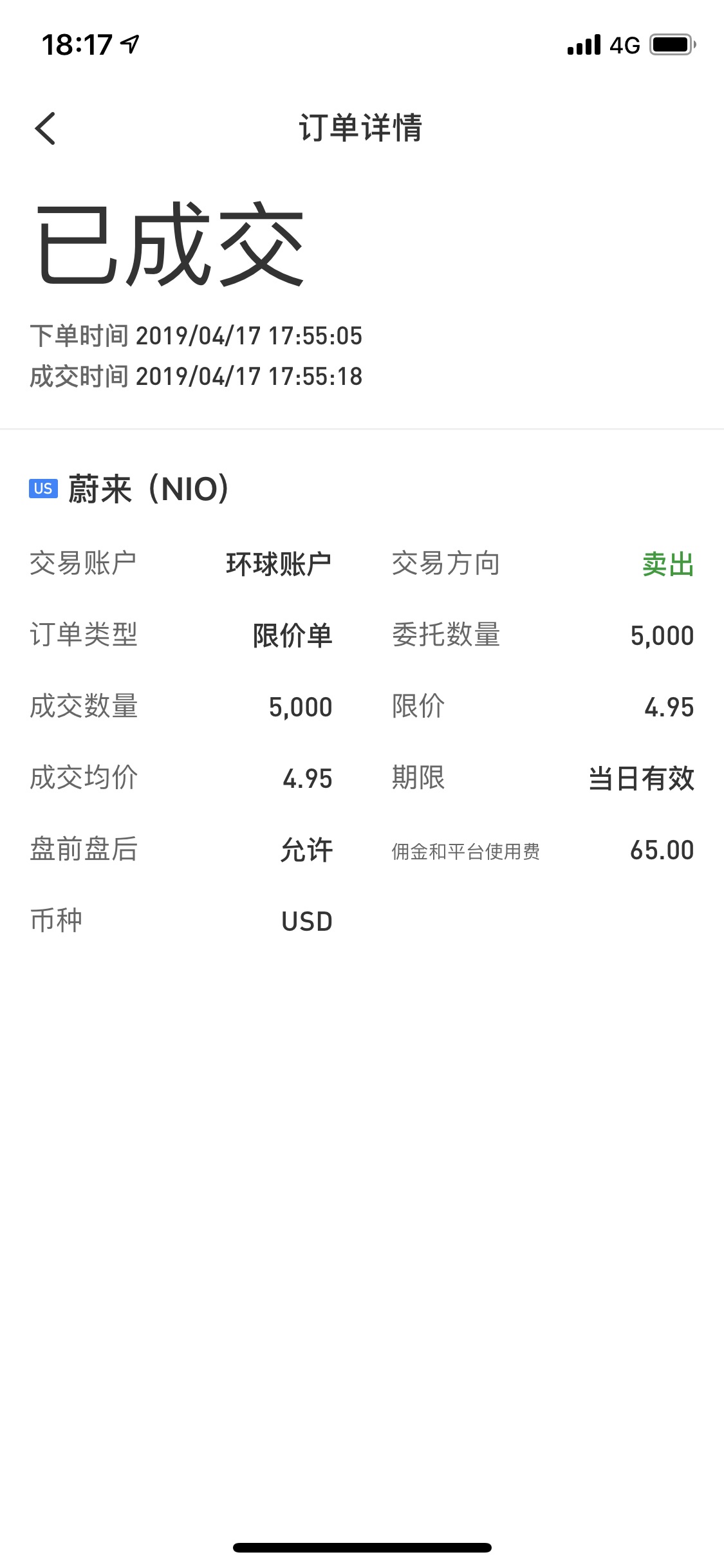
Task: Tap the green 卖出 direction label
Action: pyautogui.click(x=667, y=565)
